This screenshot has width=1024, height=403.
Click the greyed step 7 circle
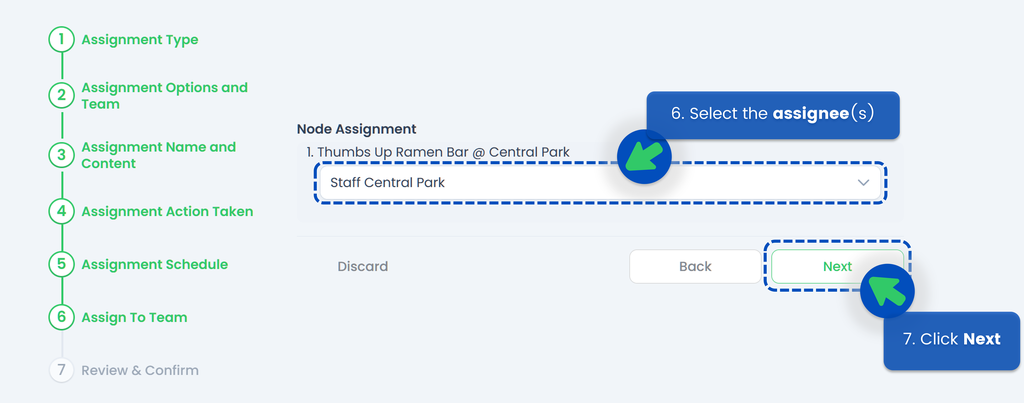(x=61, y=370)
